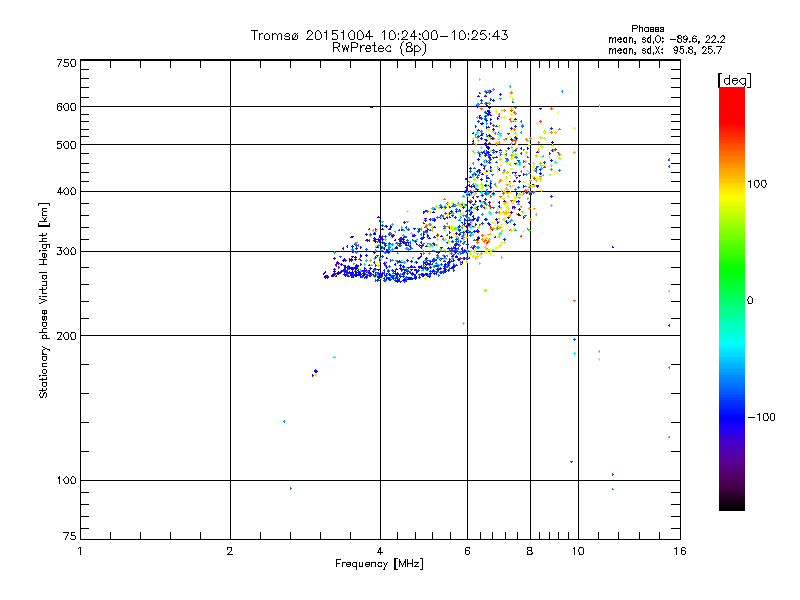Click the x-axis tick label "4"

[x=380, y=551]
